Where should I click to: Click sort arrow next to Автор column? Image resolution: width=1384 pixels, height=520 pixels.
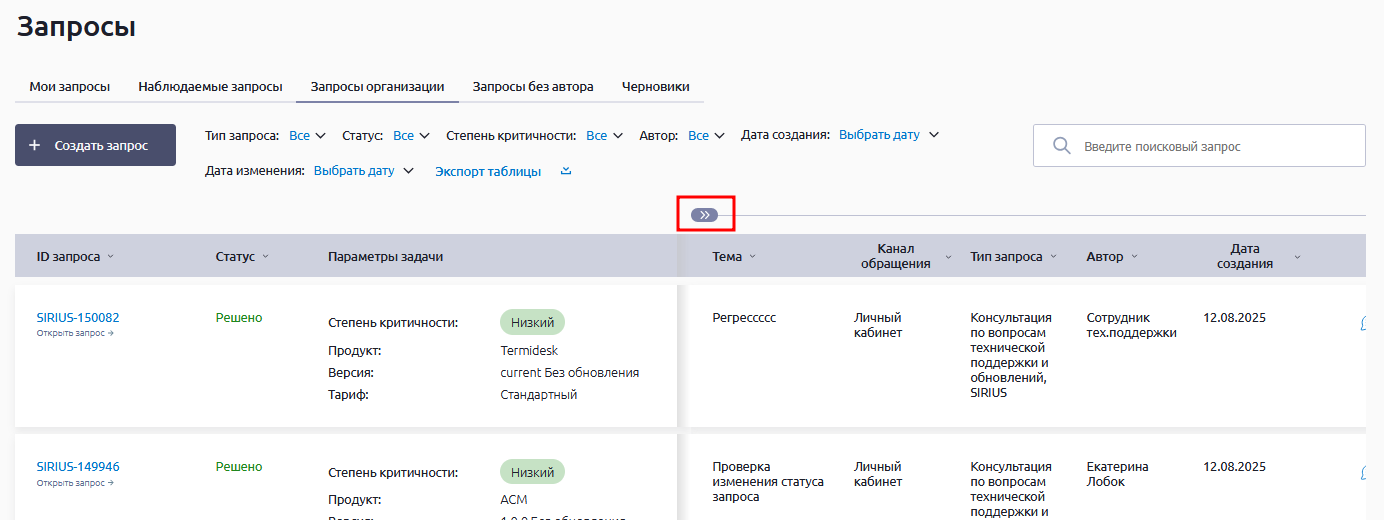pos(1134,257)
